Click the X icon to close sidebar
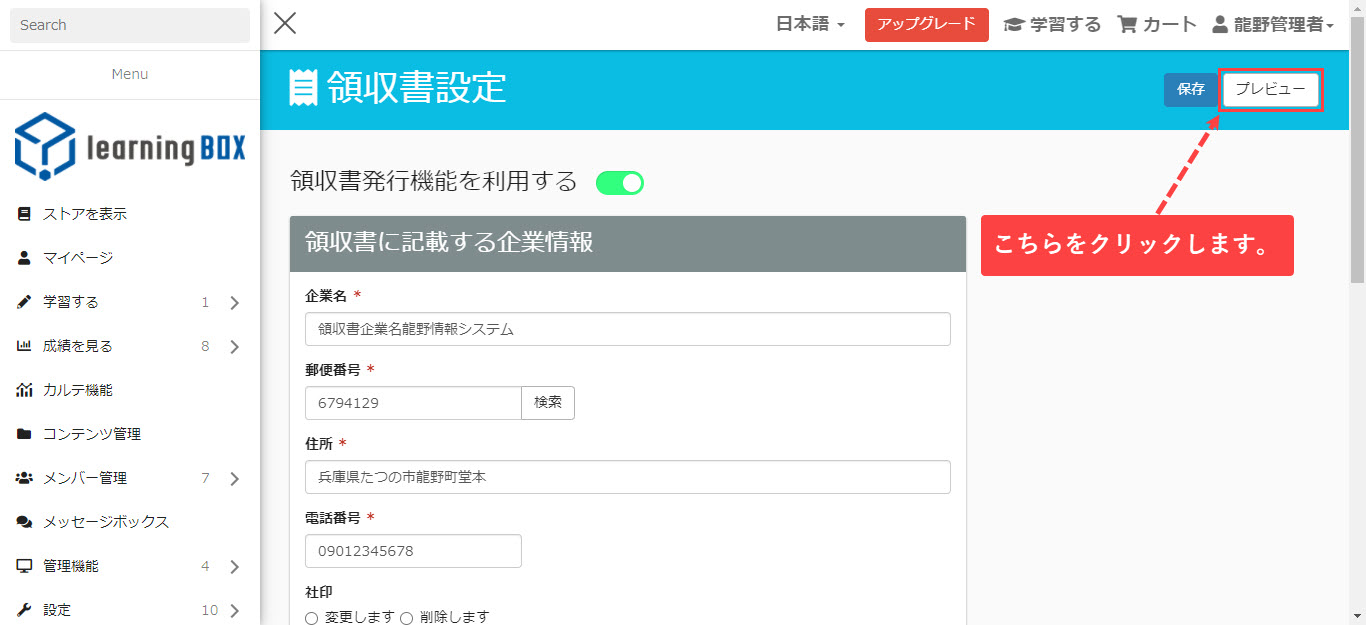1366x625 pixels. [285, 24]
